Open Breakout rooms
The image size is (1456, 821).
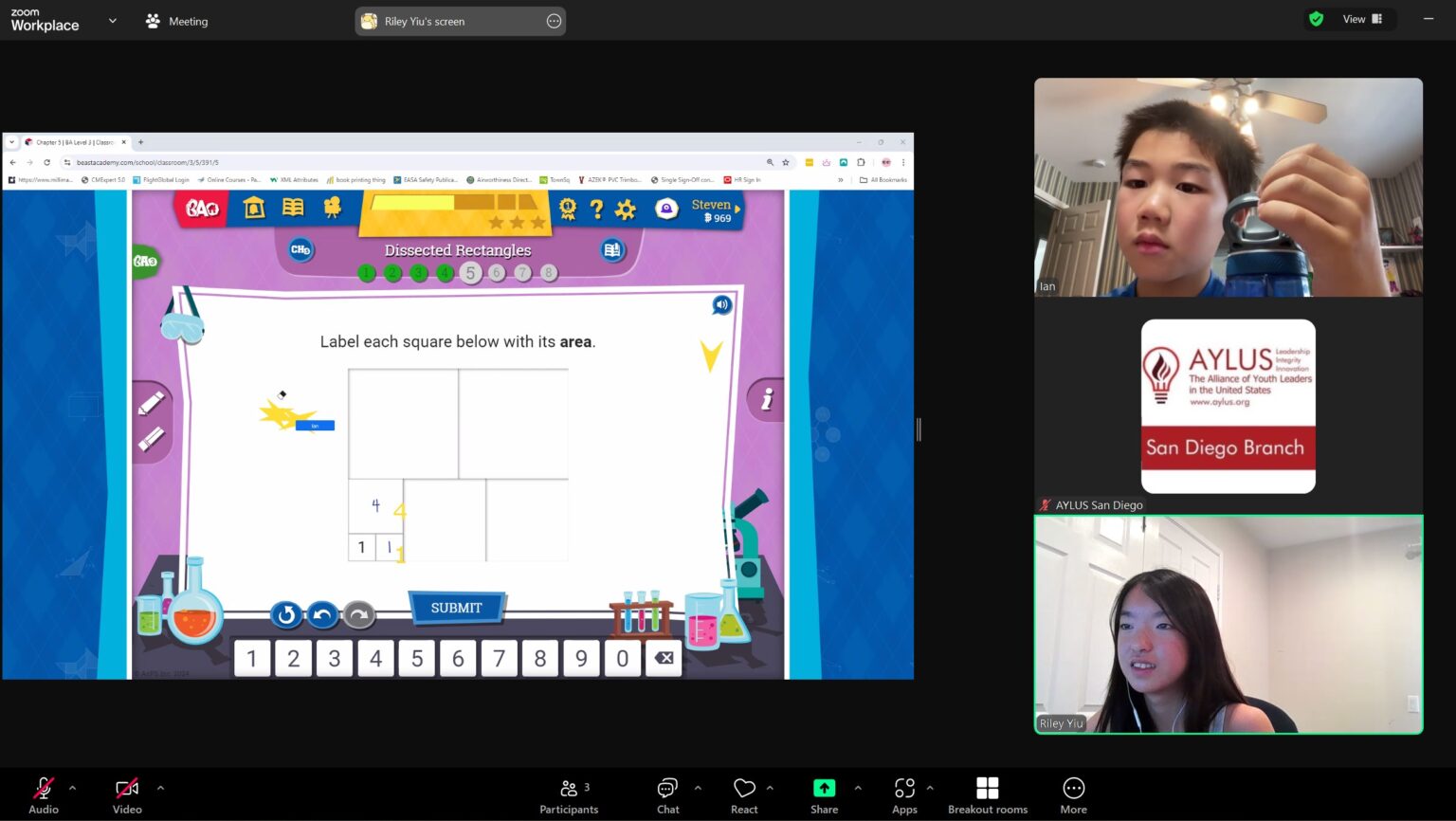(x=988, y=794)
